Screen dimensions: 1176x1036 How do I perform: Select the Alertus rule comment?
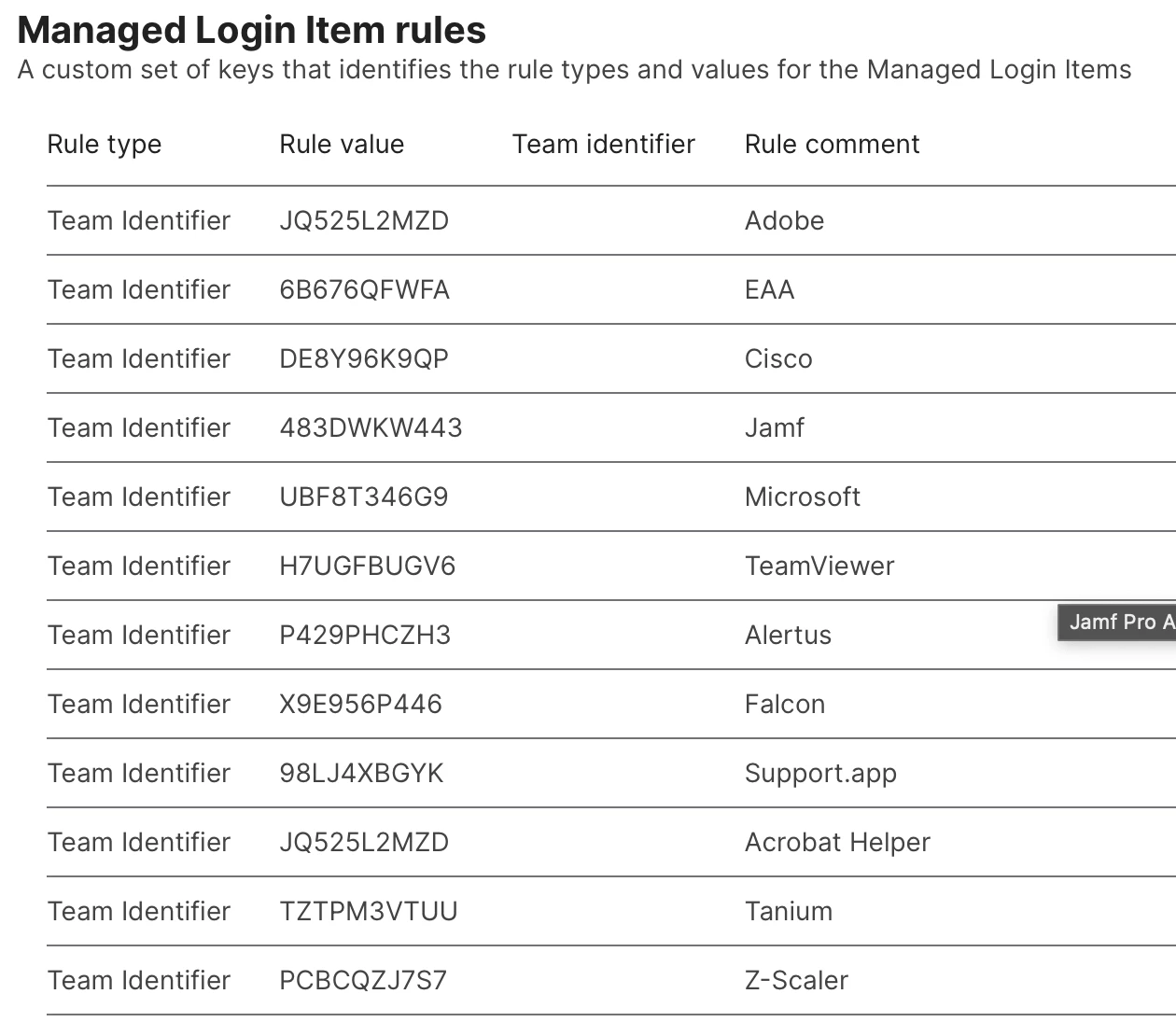point(788,635)
